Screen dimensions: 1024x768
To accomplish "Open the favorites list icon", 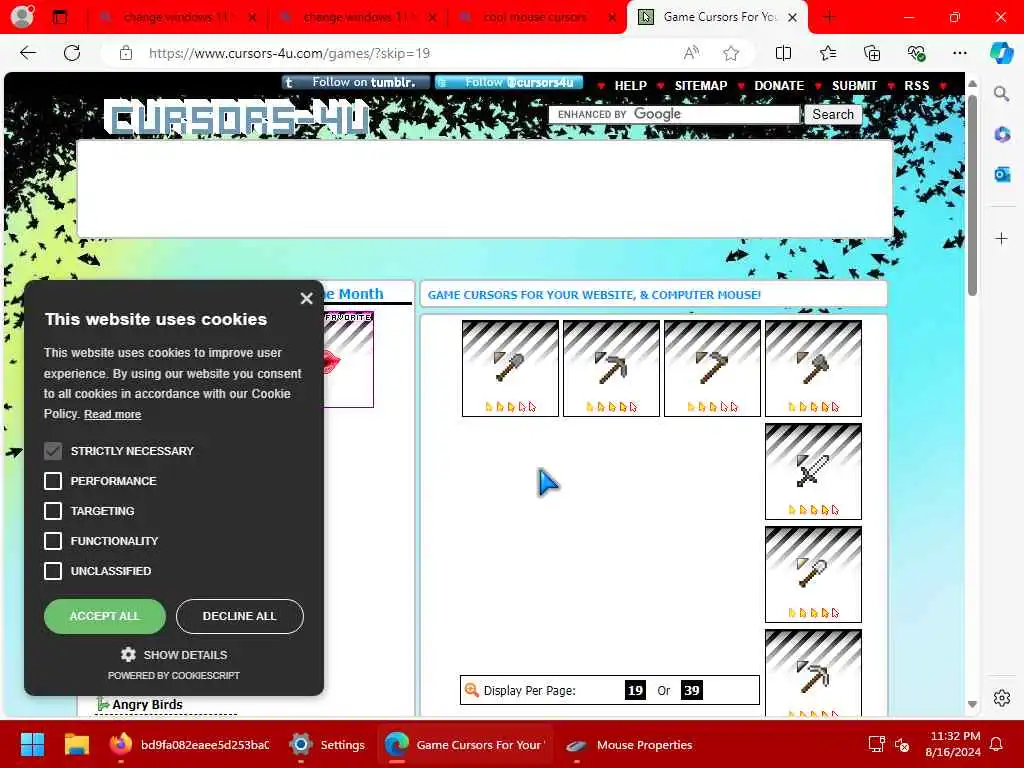I will pyautogui.click(x=827, y=53).
